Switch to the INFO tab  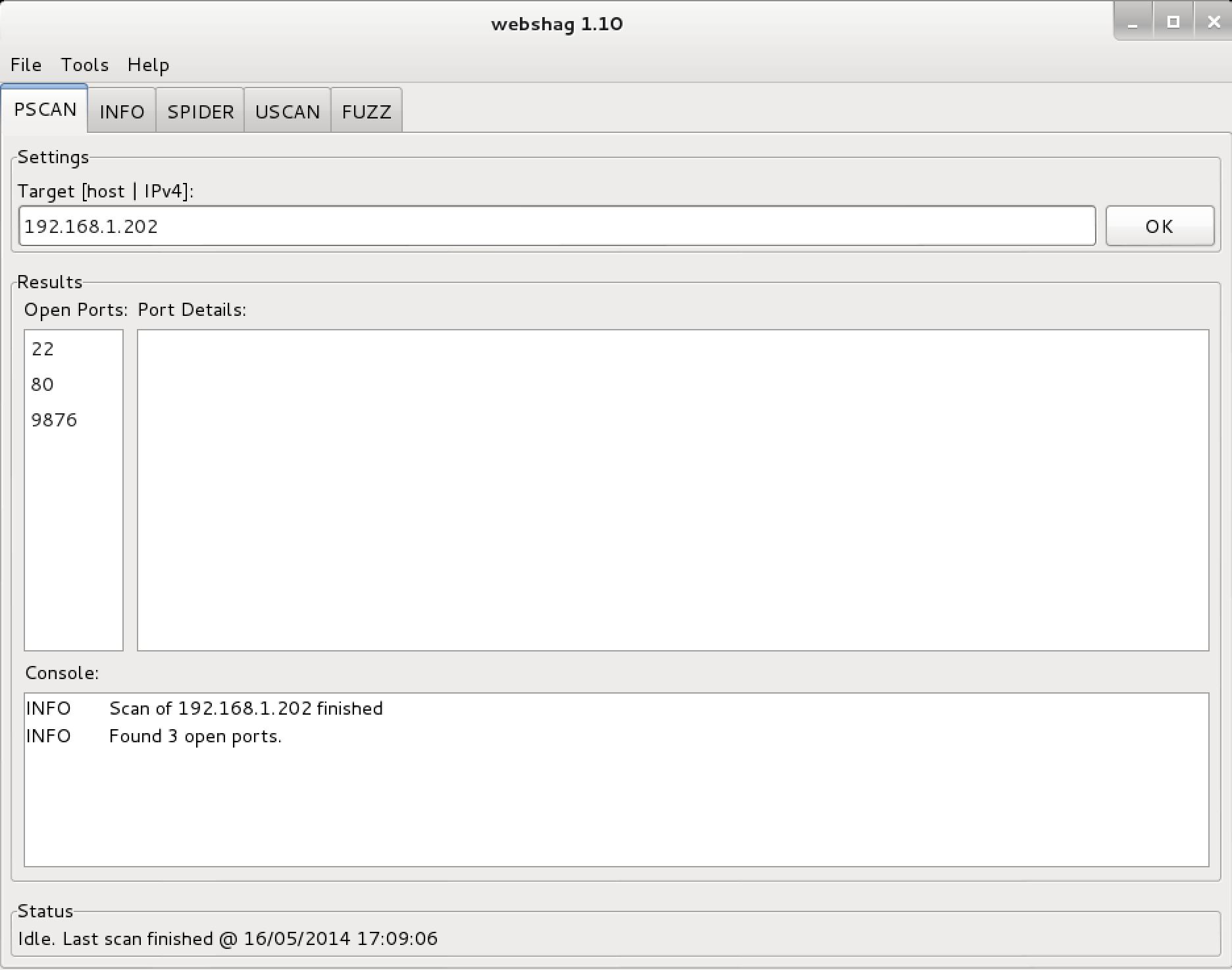[x=122, y=111]
